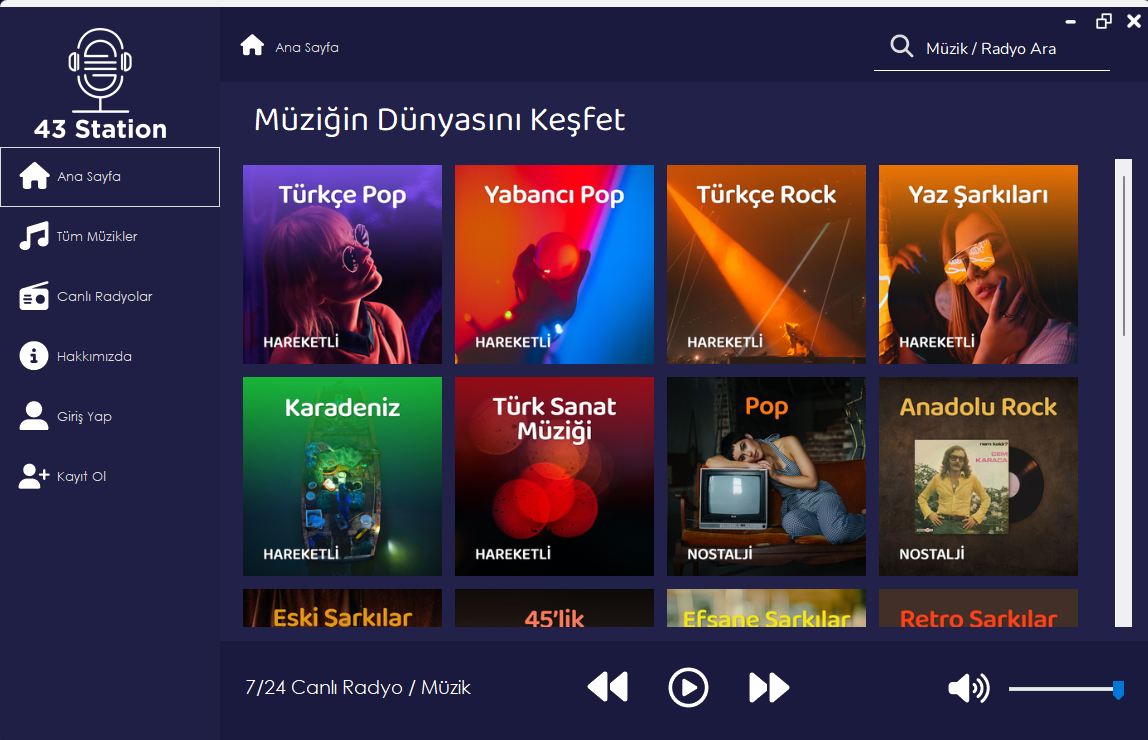Open the Canlı Radyolar menu item
The width and height of the screenshot is (1148, 740).
click(110, 296)
